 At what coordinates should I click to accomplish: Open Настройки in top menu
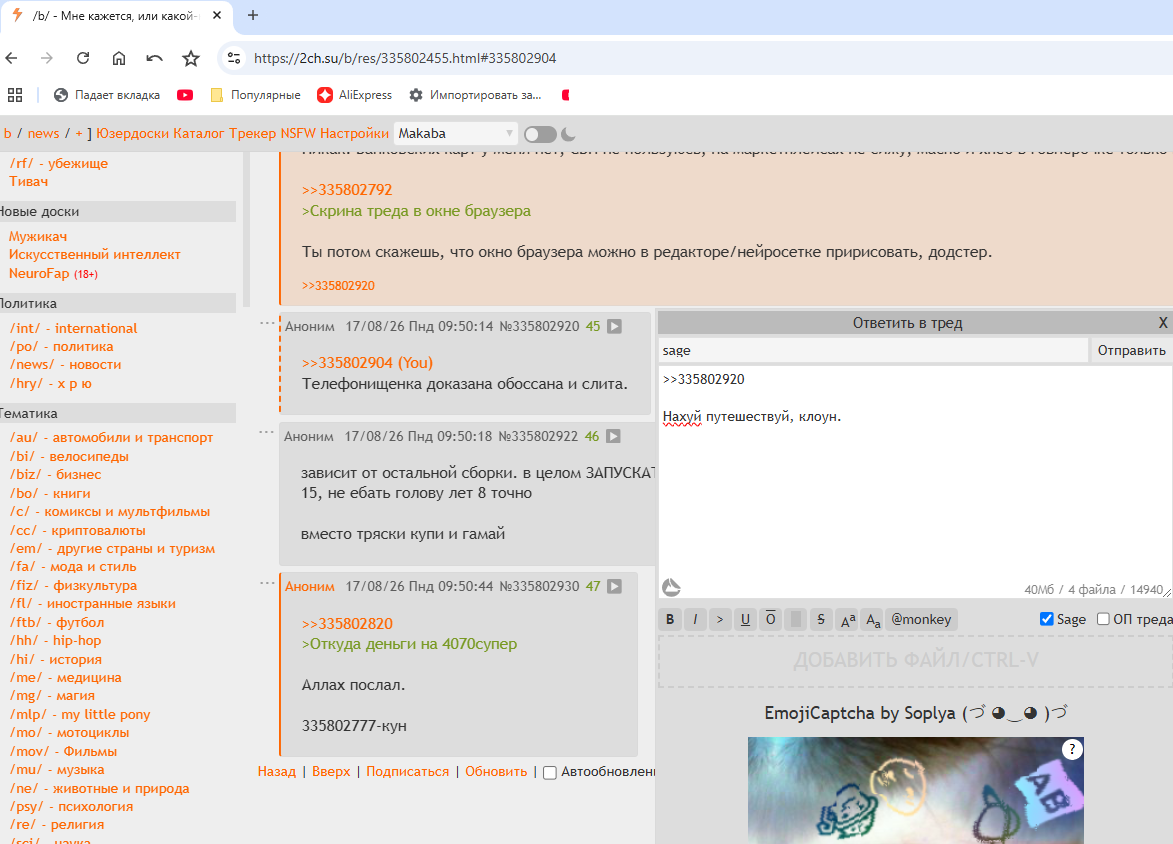coord(355,133)
